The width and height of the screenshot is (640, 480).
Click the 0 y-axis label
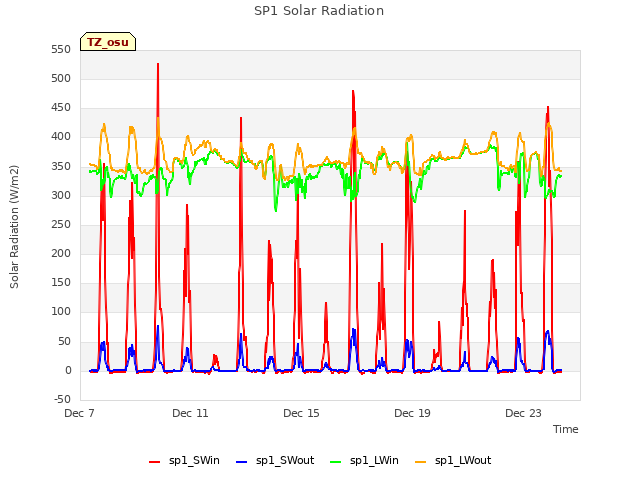click(x=68, y=371)
